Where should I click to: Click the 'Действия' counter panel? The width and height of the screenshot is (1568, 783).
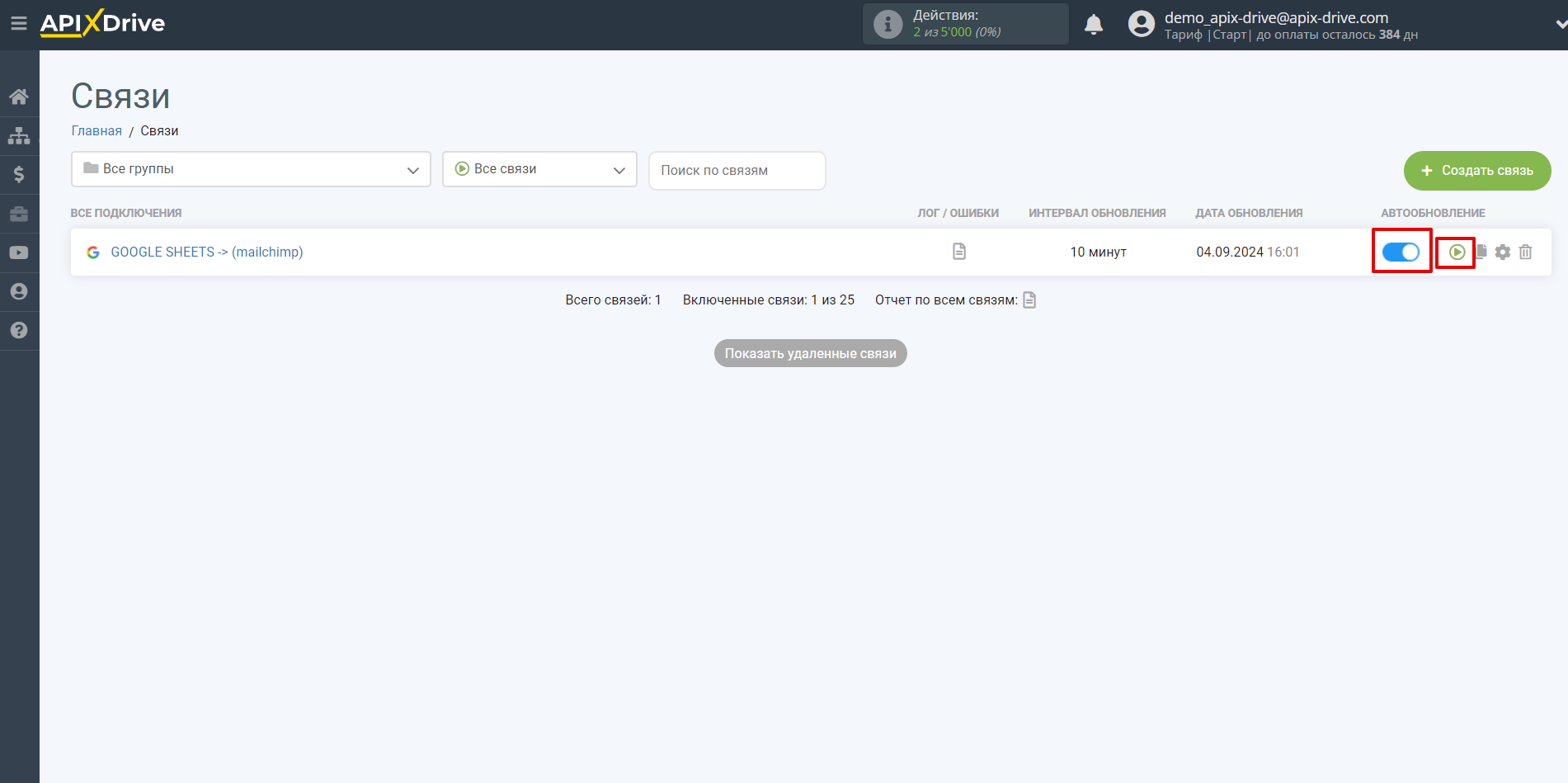pyautogui.click(x=966, y=24)
